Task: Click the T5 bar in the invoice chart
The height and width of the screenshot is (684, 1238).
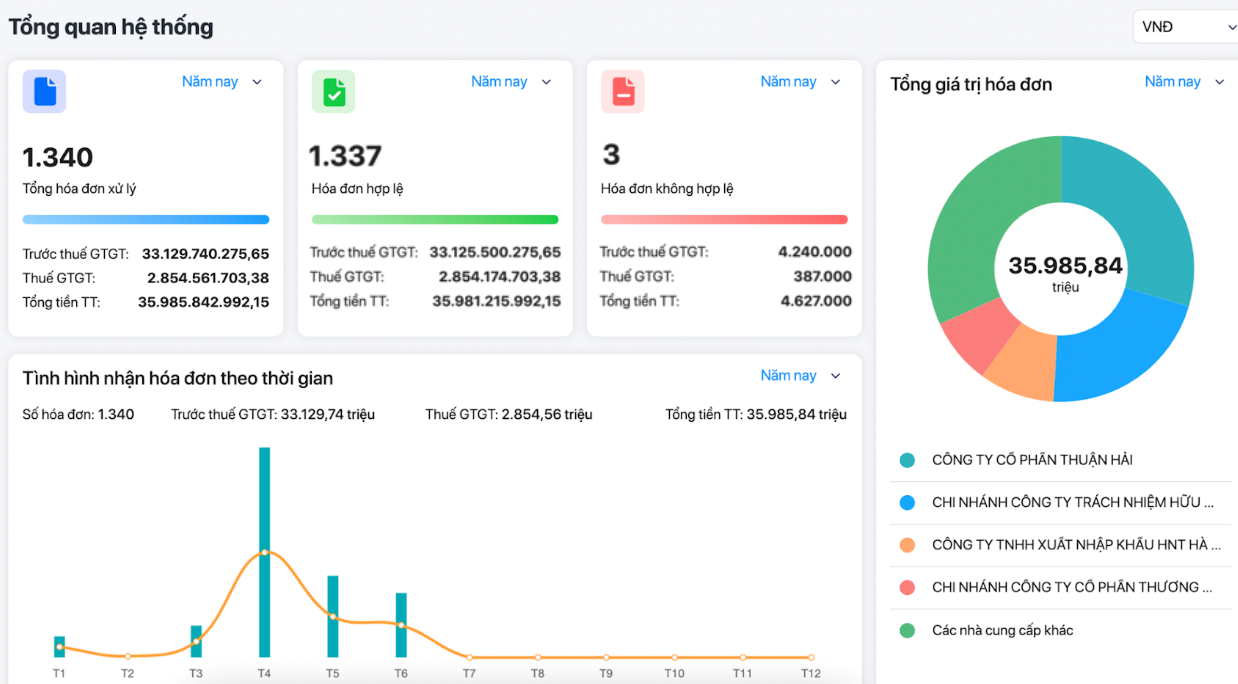Action: (333, 600)
